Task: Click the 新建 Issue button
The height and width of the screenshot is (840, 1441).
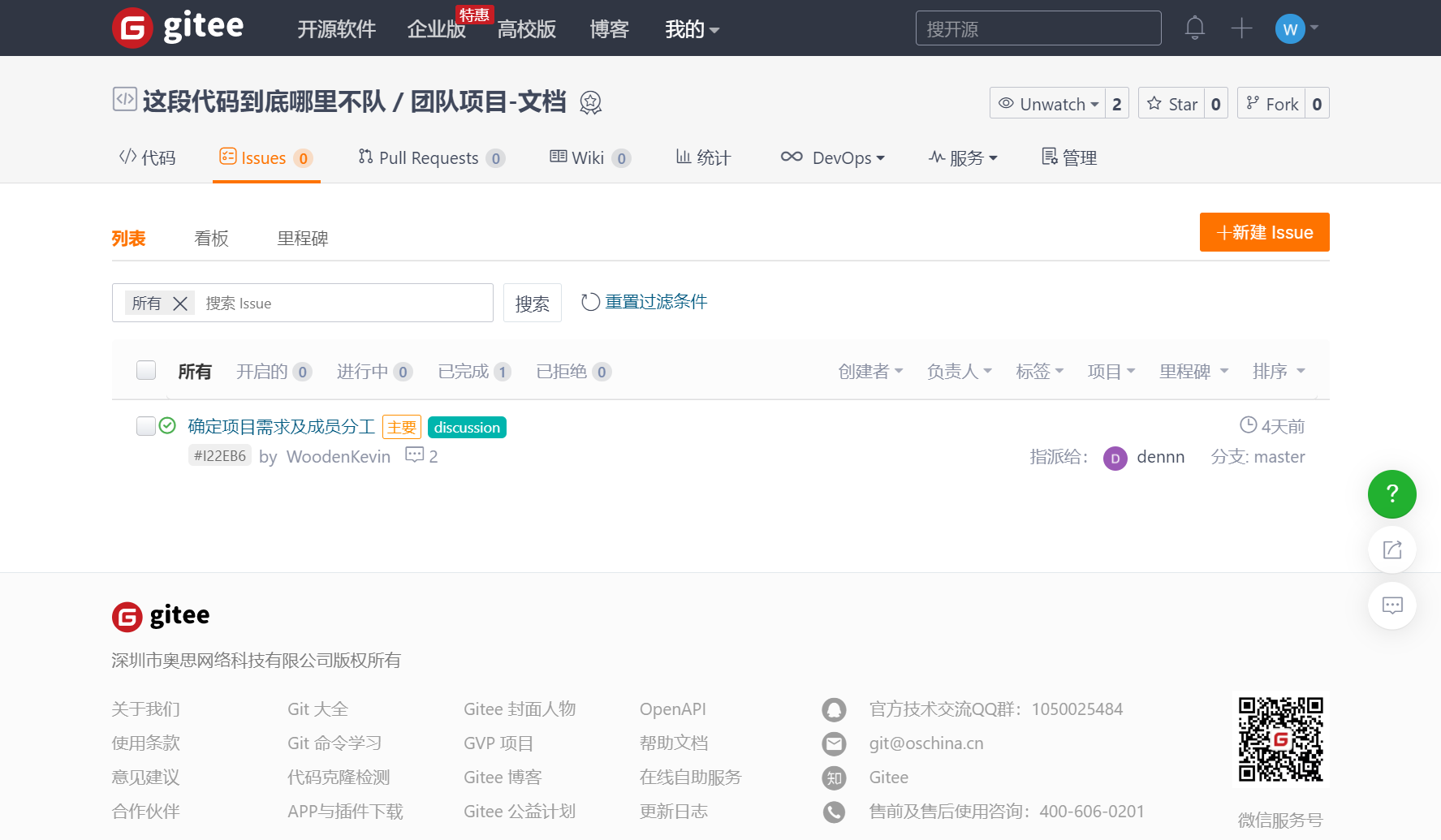Action: (x=1264, y=232)
